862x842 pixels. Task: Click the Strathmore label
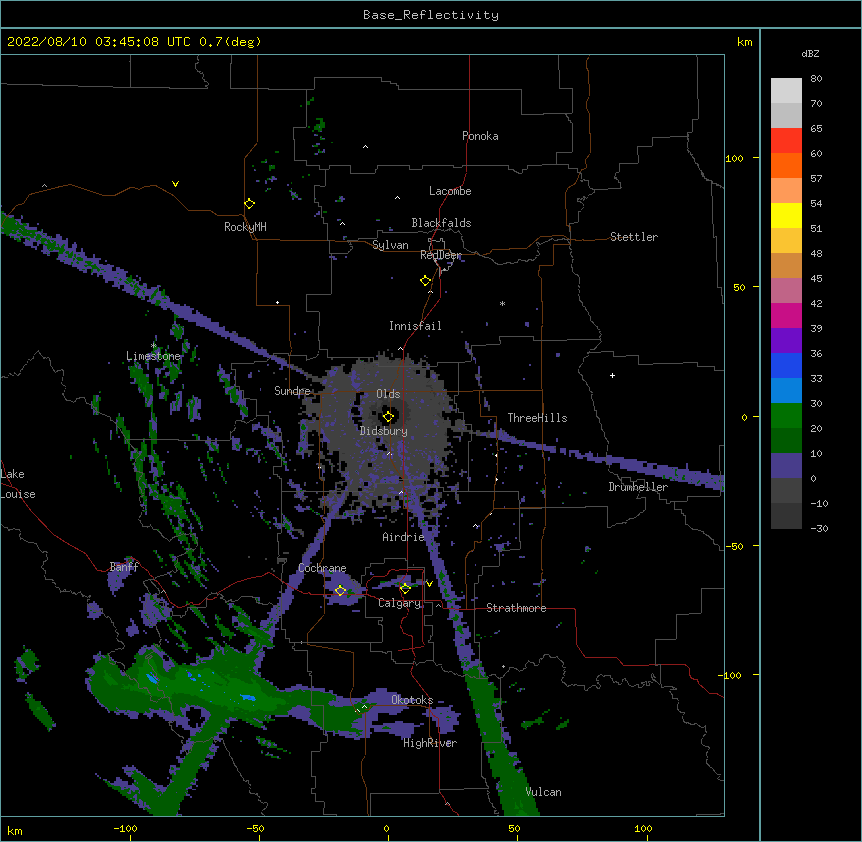tap(516, 608)
